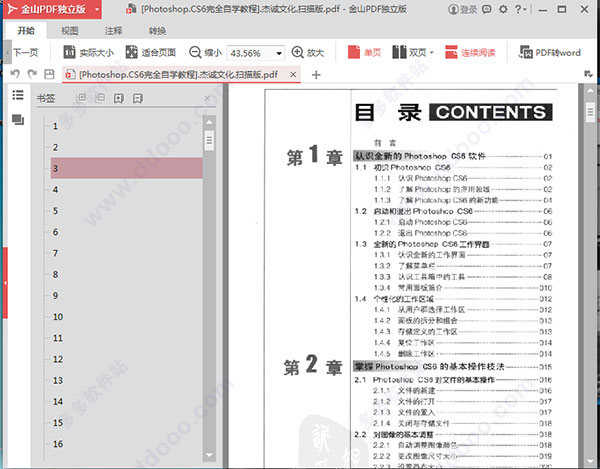Viewport: 600px width, 469px height.
Task: Click the redo arrow icon
Action: point(32,74)
